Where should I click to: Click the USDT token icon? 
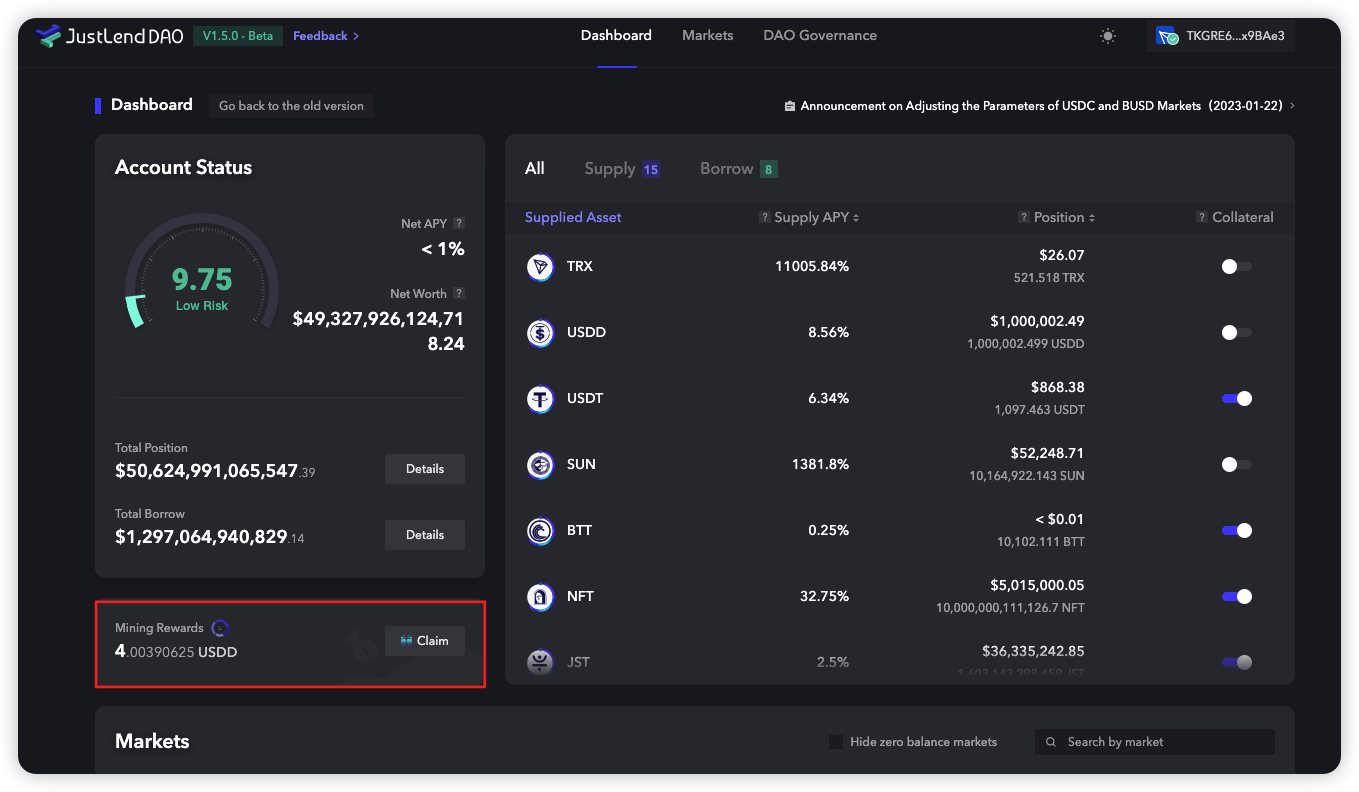point(540,399)
